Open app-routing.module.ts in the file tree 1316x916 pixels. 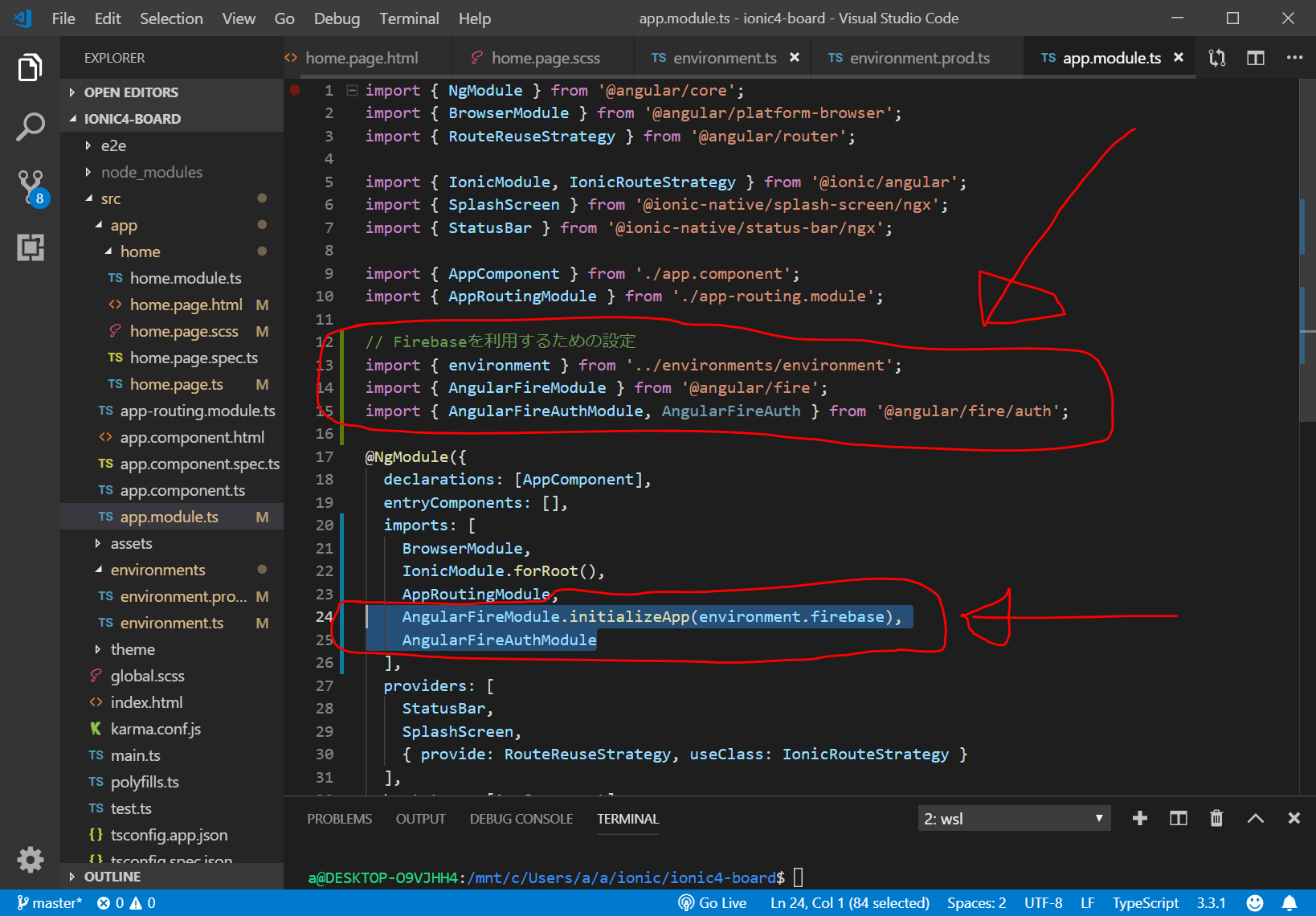click(197, 411)
